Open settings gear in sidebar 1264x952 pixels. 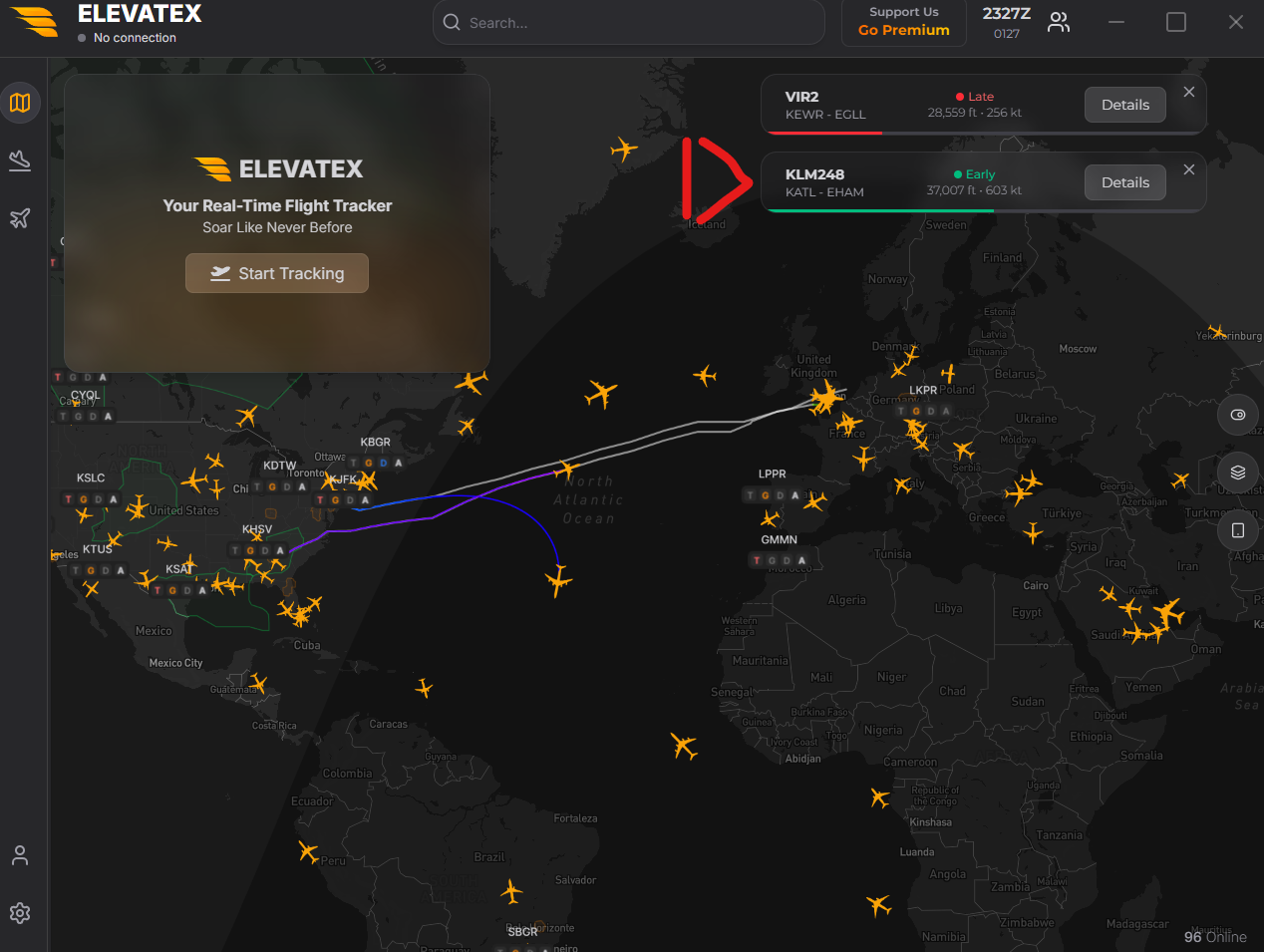pos(20,913)
